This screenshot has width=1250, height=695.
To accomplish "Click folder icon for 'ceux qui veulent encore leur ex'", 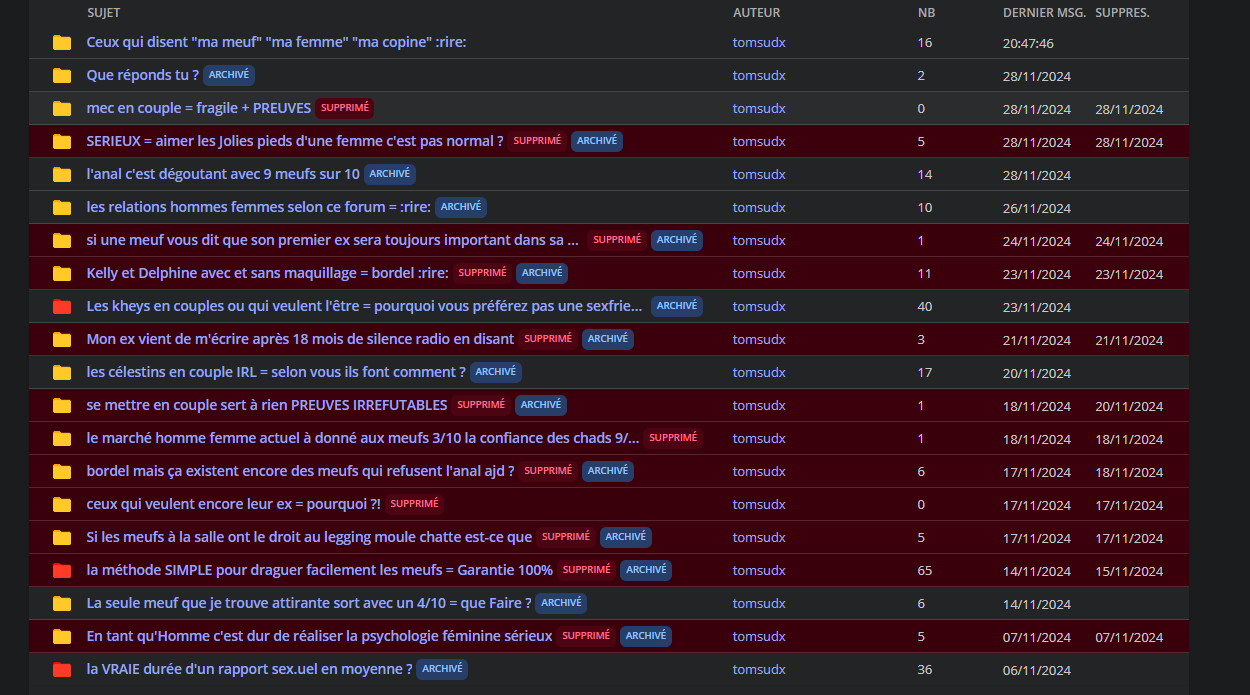I will (x=62, y=504).
